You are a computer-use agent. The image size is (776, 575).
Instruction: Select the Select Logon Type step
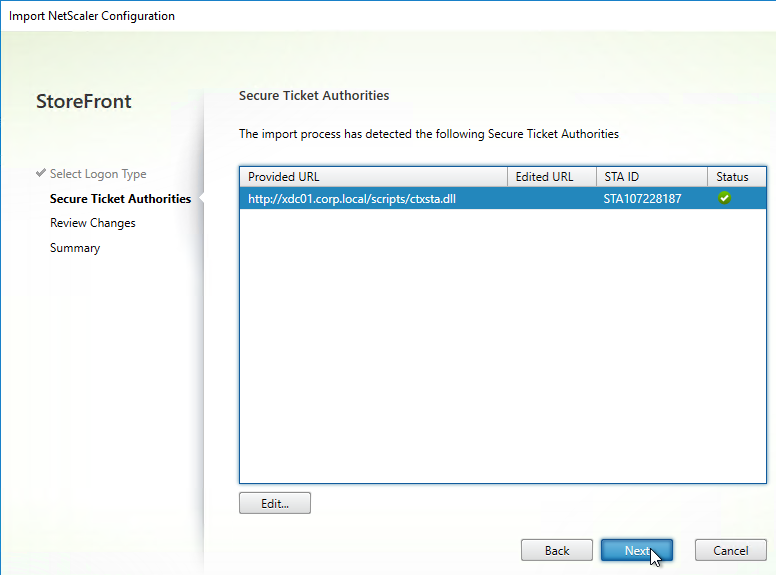[x=98, y=174]
